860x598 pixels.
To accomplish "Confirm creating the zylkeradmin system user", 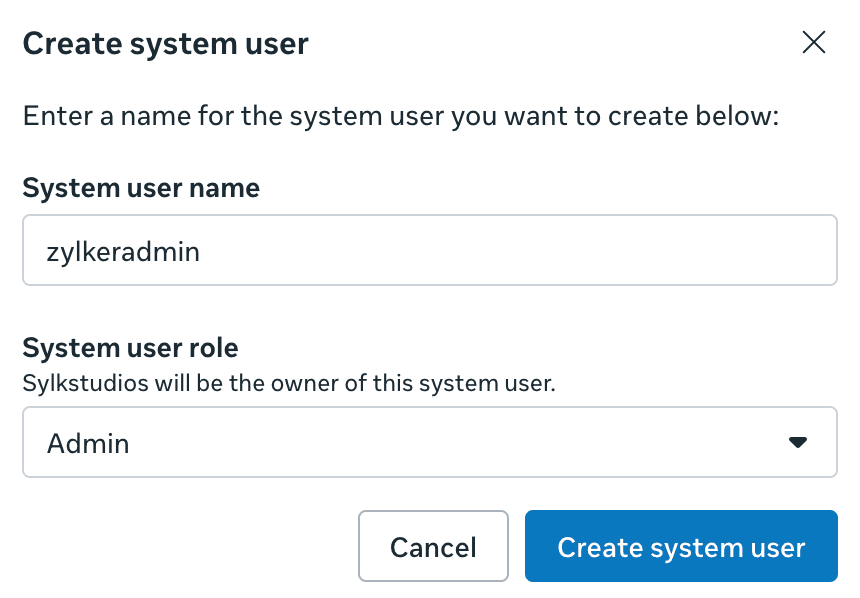I will pyautogui.click(x=680, y=547).
